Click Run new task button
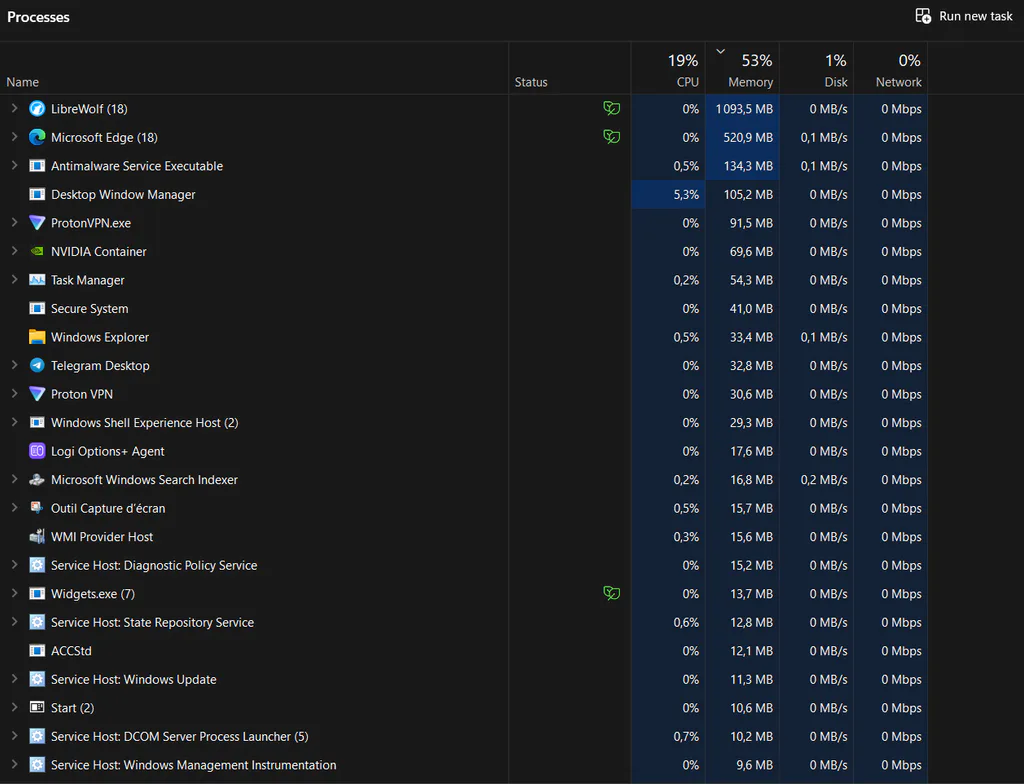 point(964,16)
